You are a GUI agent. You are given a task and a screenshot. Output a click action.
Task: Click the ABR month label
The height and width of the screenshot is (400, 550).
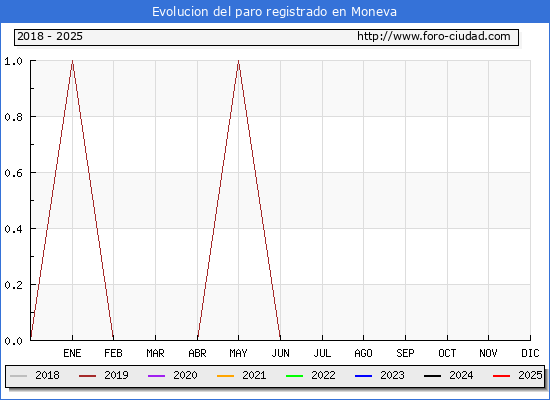pyautogui.click(x=197, y=353)
